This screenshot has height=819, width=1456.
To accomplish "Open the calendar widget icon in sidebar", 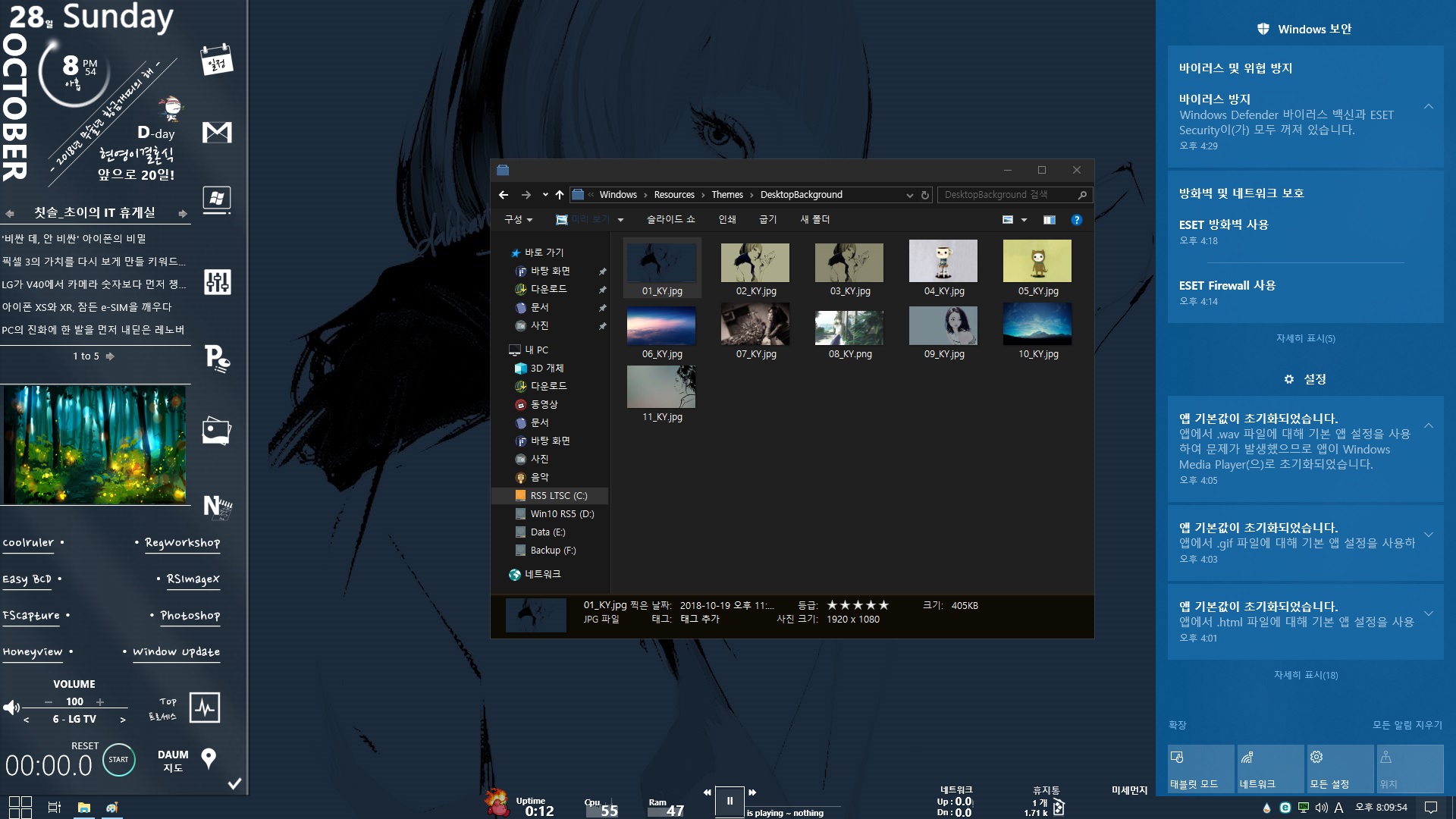I will pyautogui.click(x=217, y=61).
